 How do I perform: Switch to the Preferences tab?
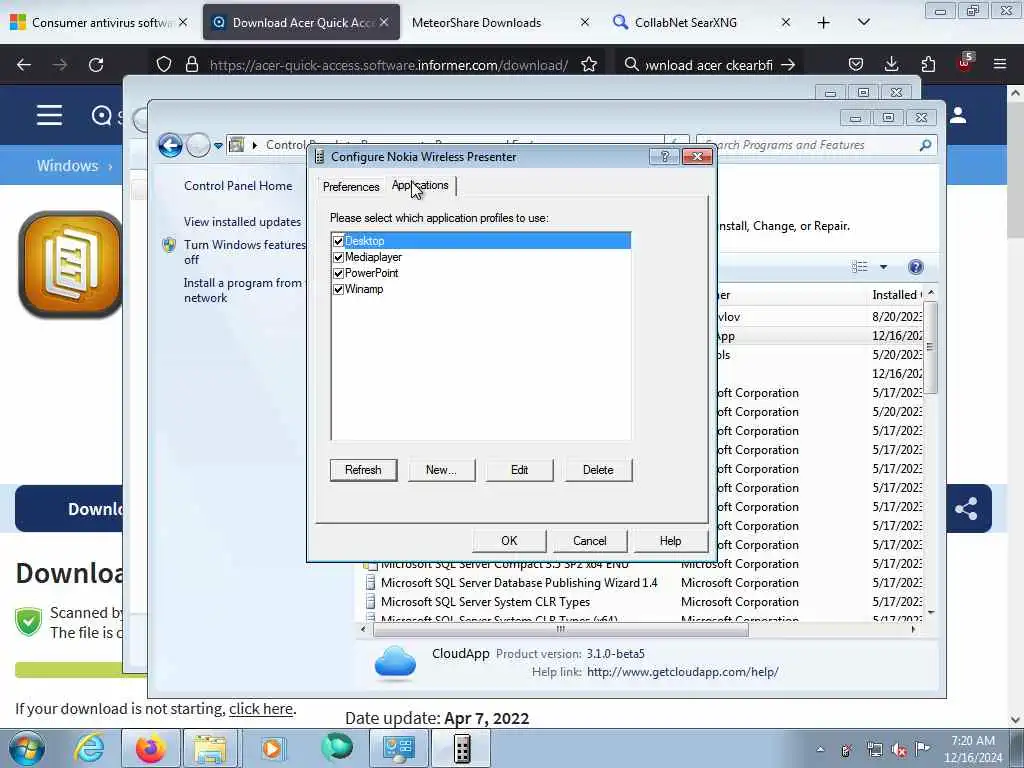[x=351, y=187]
